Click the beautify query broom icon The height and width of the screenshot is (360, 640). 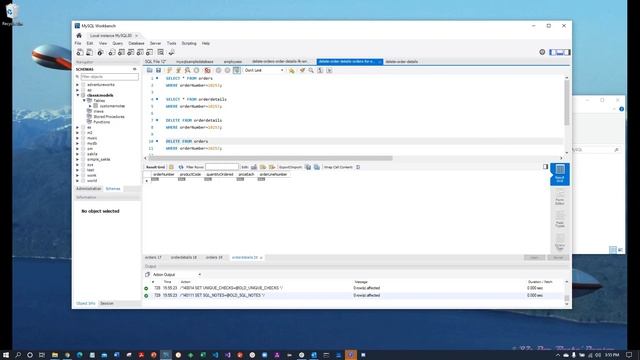tap(302, 70)
